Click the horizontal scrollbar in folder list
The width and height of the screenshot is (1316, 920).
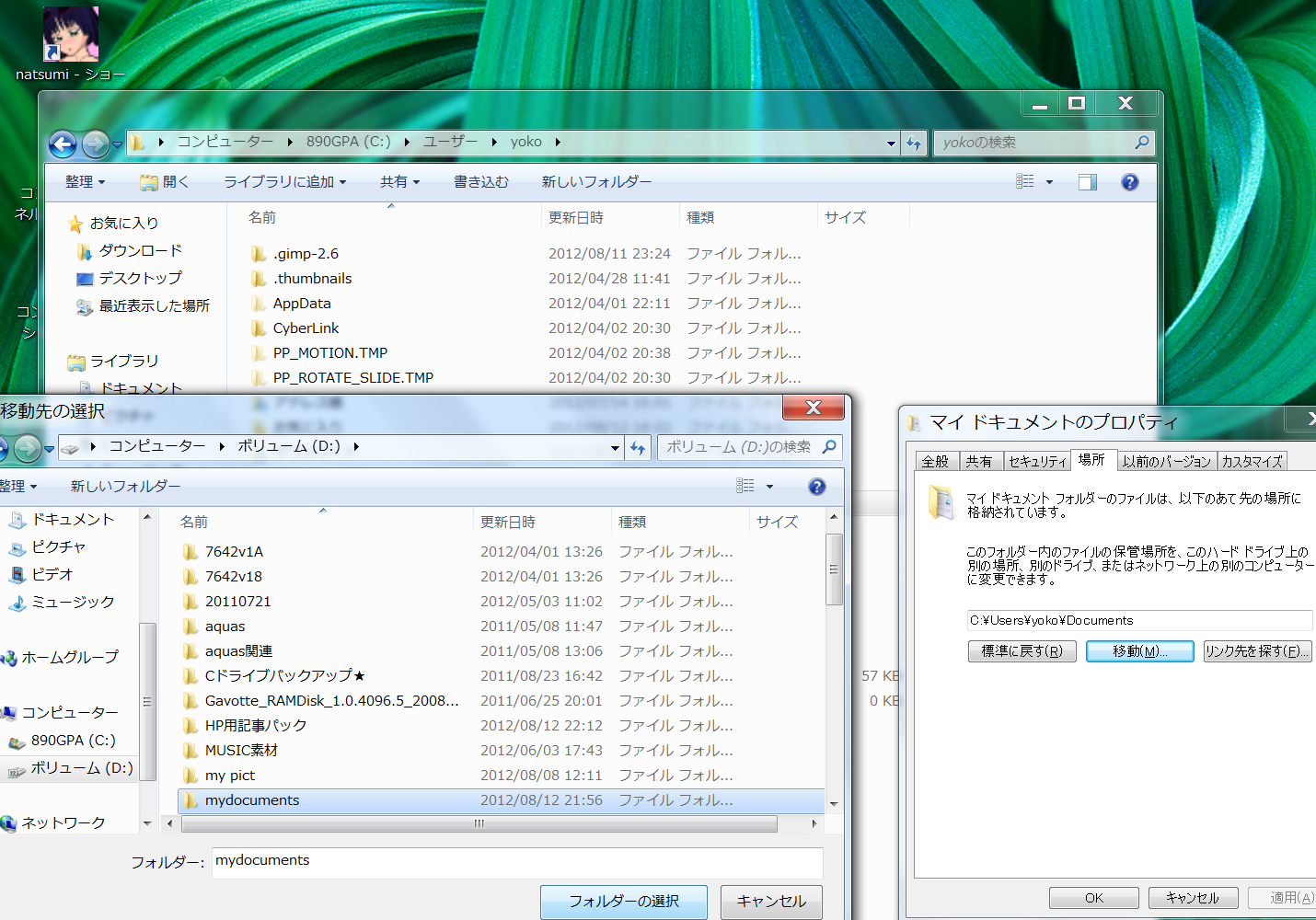tap(479, 824)
